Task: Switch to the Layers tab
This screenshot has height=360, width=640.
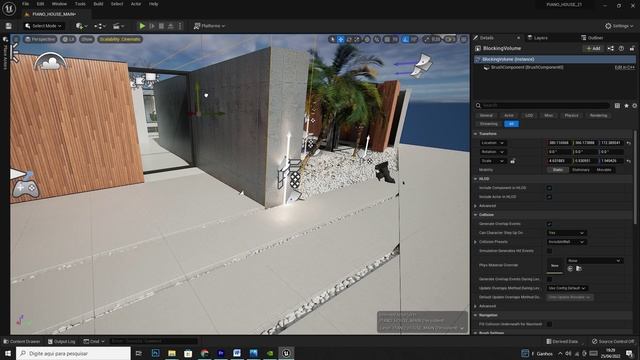Action: click(538, 38)
